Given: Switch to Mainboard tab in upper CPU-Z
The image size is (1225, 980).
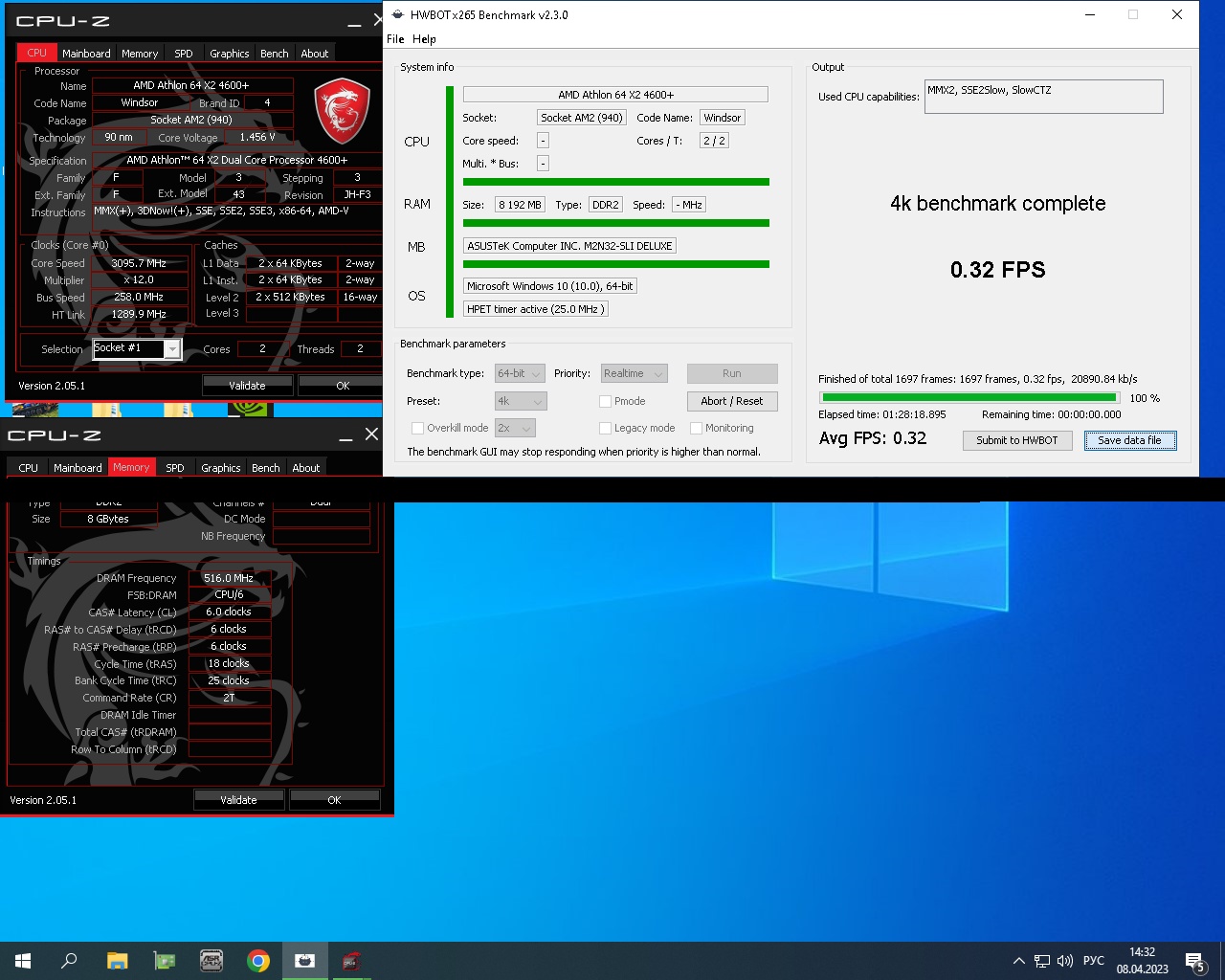Looking at the screenshot, I should tap(86, 54).
